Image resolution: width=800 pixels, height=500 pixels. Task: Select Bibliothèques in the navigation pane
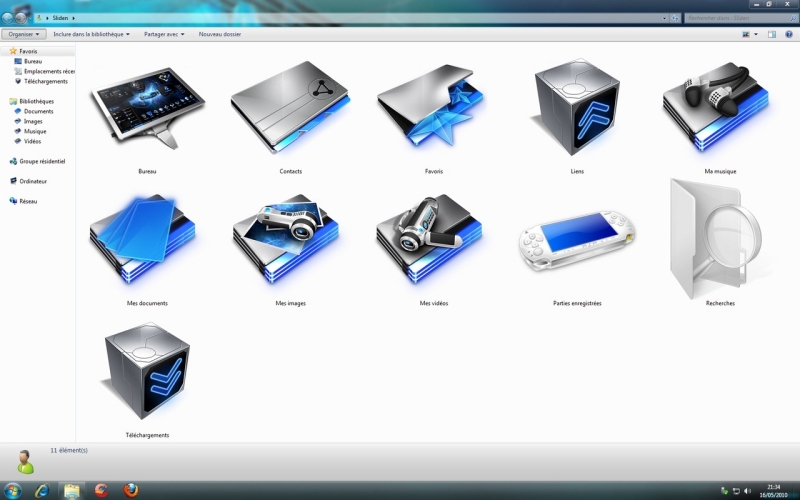coord(36,101)
